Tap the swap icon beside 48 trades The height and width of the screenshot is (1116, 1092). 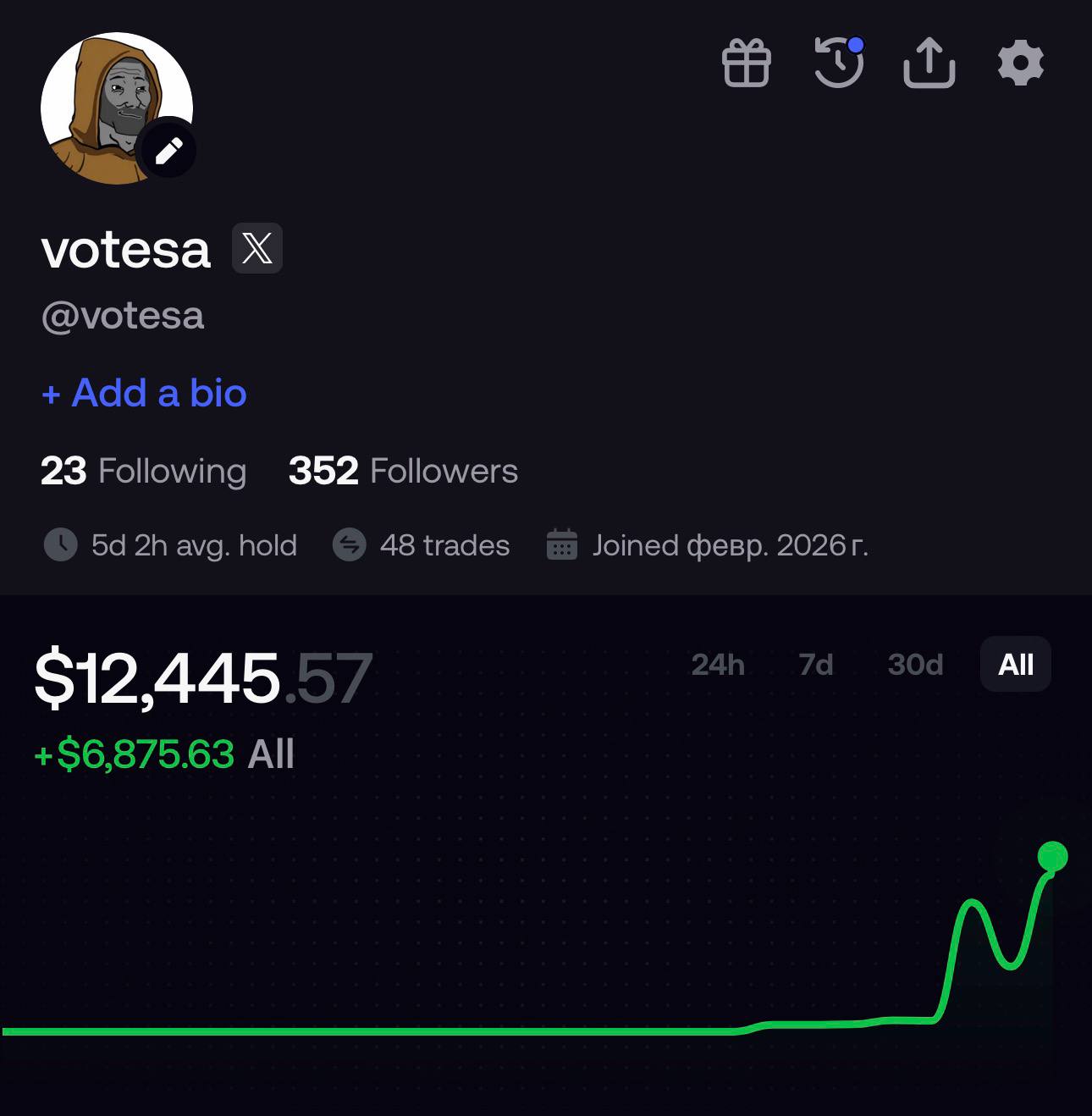click(x=350, y=544)
